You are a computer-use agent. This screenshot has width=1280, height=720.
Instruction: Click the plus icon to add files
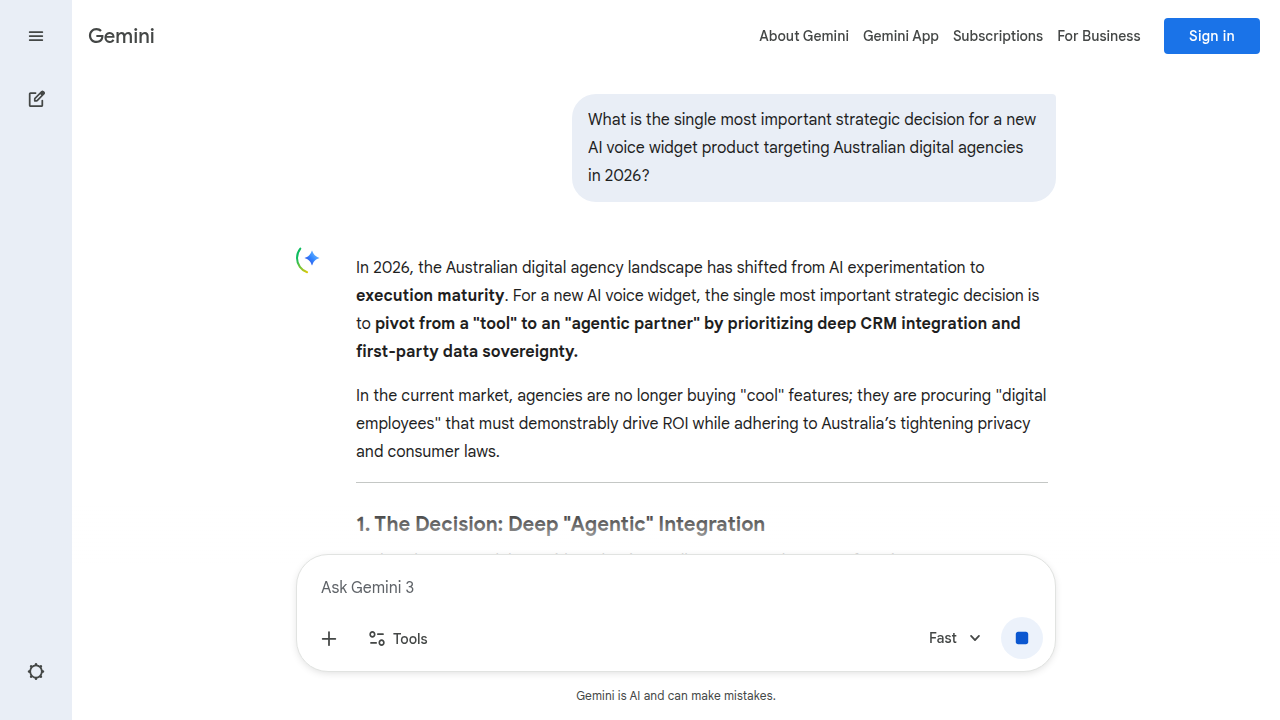click(329, 639)
